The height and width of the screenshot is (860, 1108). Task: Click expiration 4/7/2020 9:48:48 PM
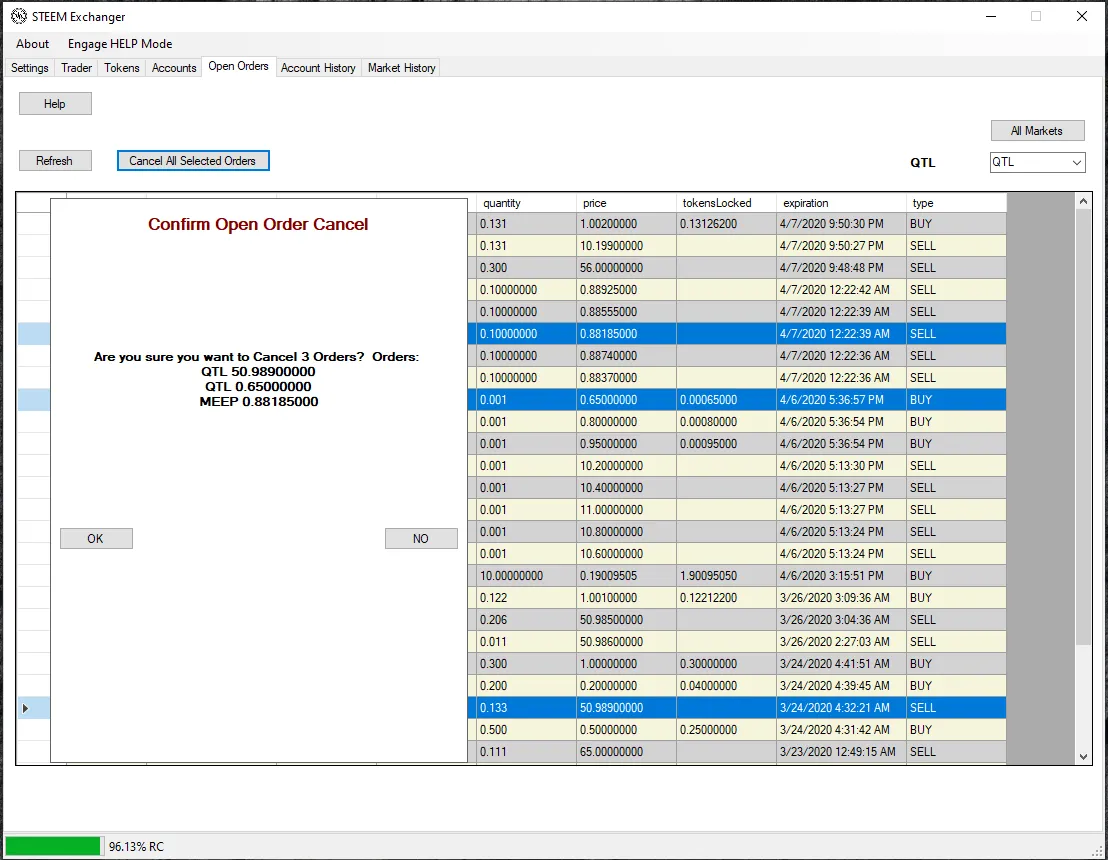[x=842, y=268]
